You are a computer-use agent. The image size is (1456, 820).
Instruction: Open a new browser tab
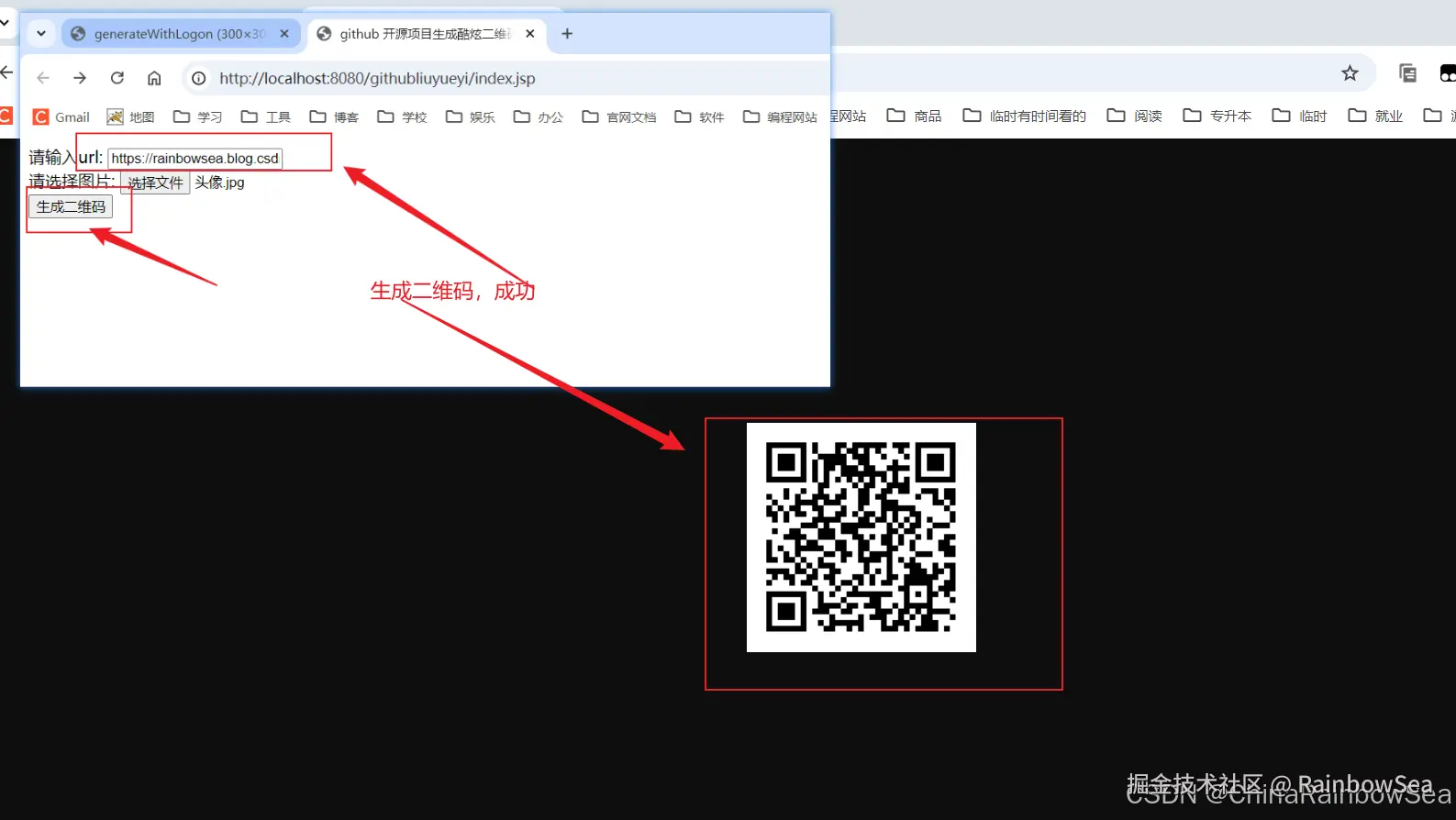click(567, 34)
